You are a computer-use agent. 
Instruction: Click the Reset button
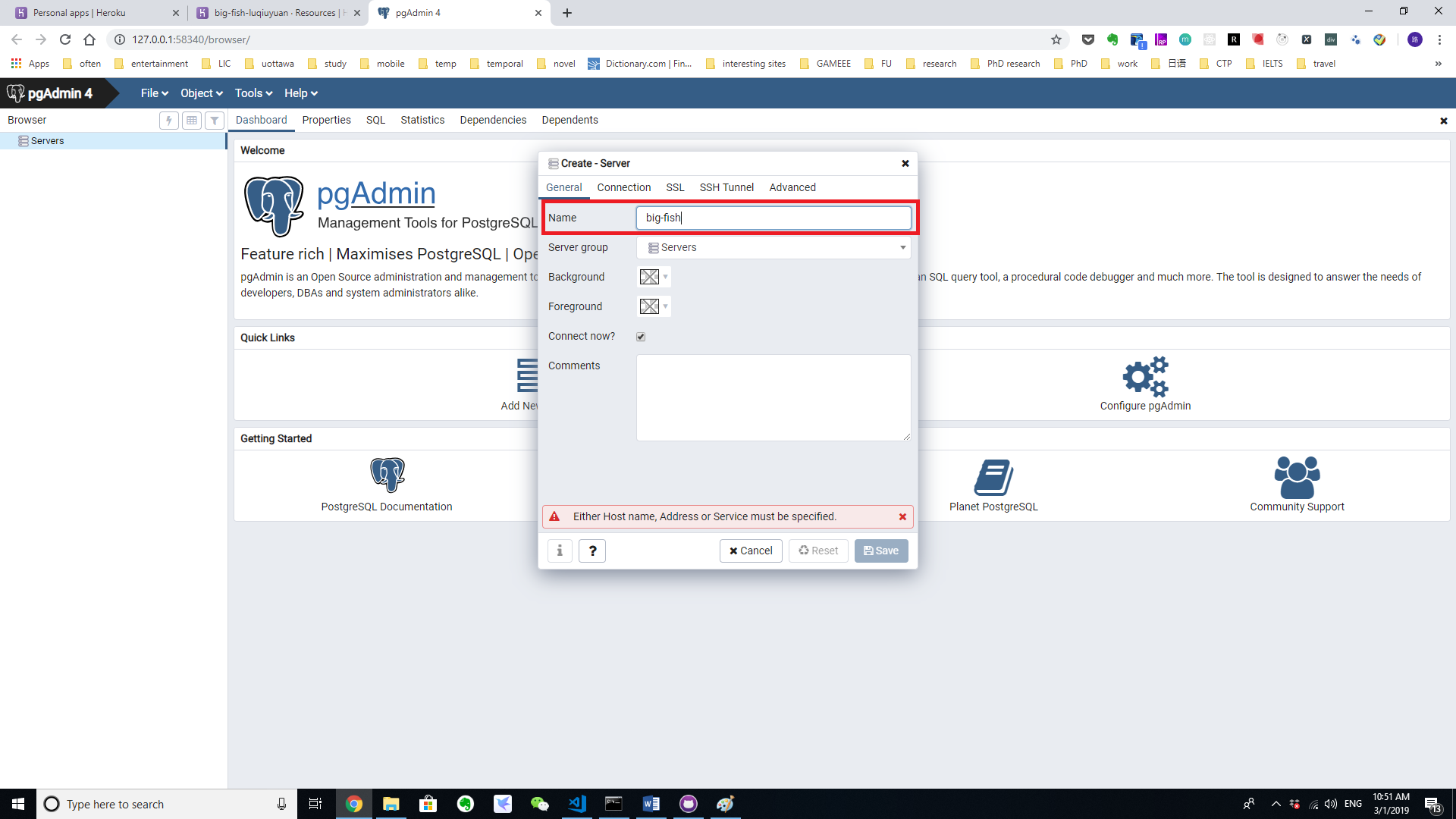pos(818,551)
